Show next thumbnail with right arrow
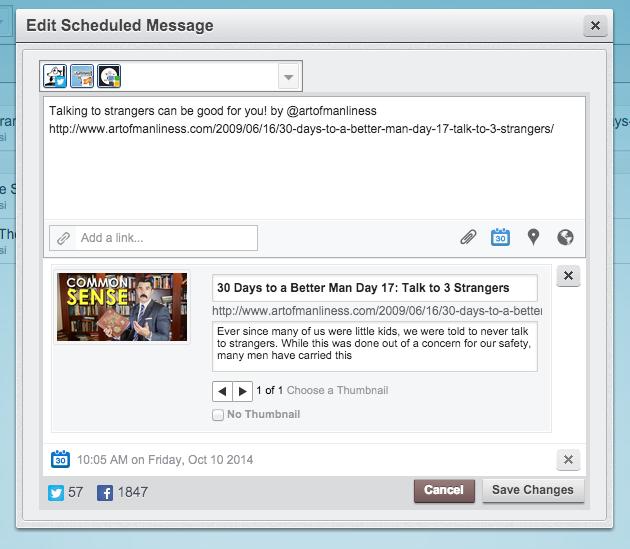The image size is (630, 549). coord(243,391)
